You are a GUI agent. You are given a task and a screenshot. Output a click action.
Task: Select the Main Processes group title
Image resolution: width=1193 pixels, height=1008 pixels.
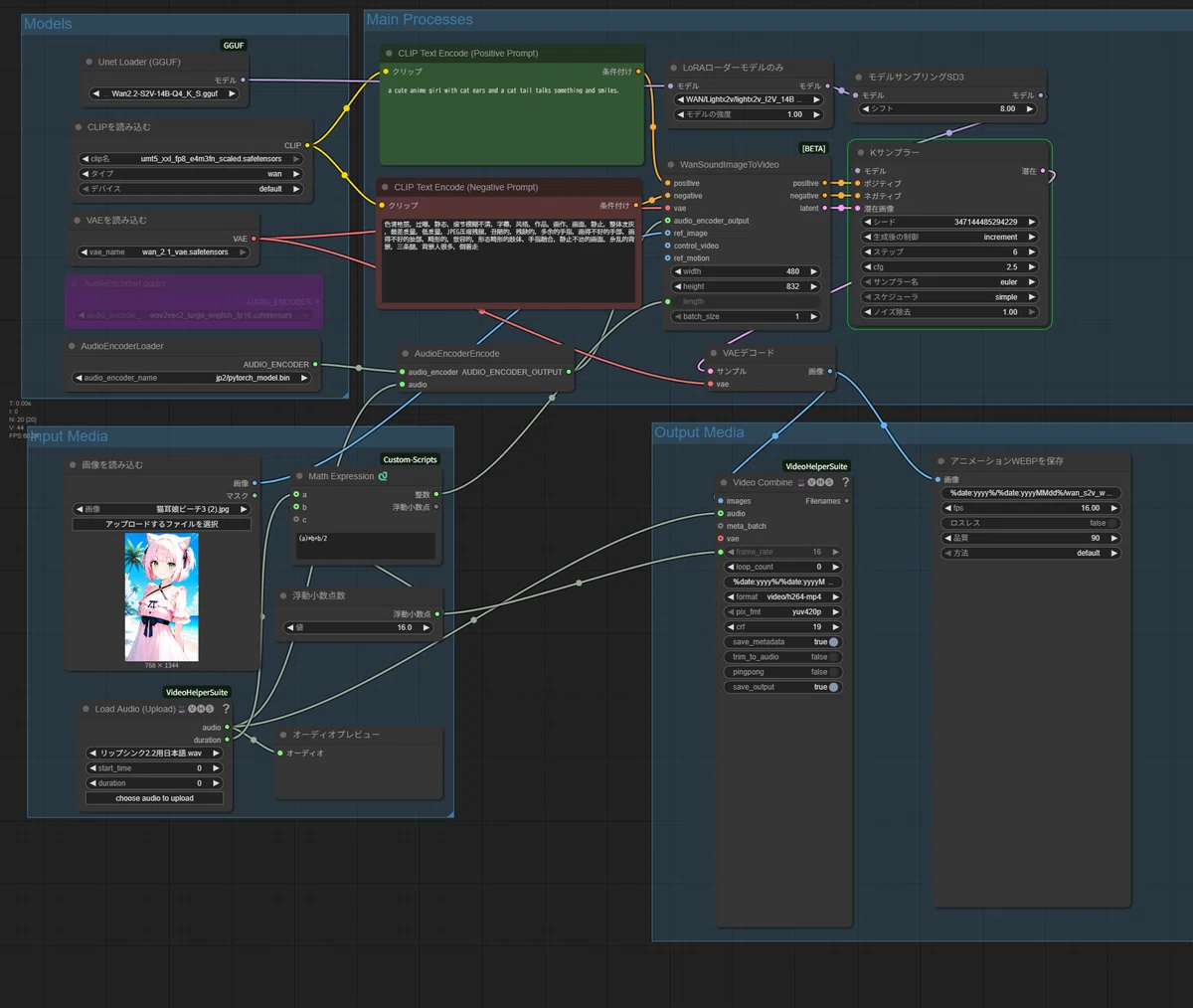[x=420, y=20]
